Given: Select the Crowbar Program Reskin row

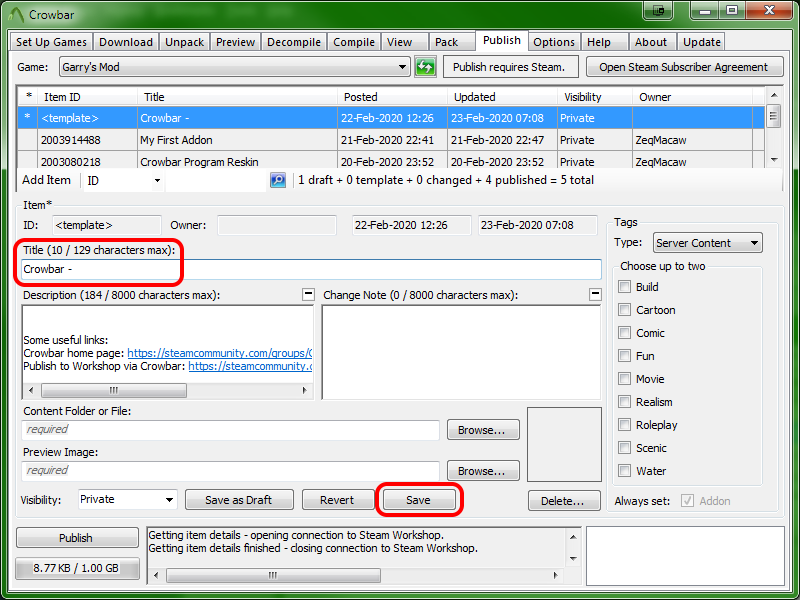Looking at the screenshot, I should tap(391, 161).
